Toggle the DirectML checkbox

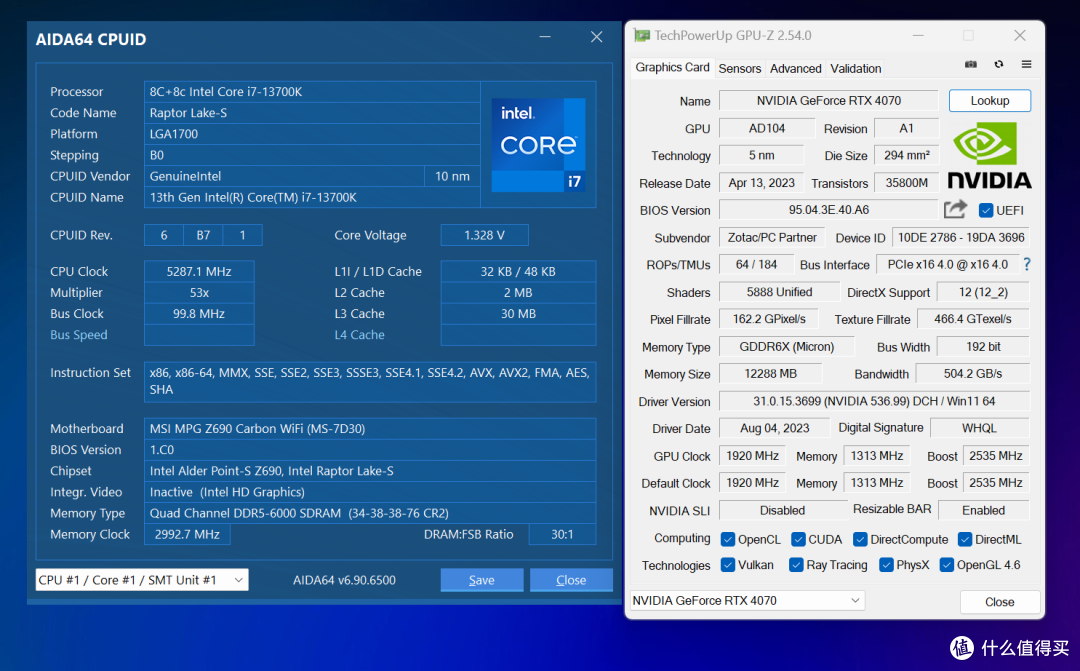(965, 539)
